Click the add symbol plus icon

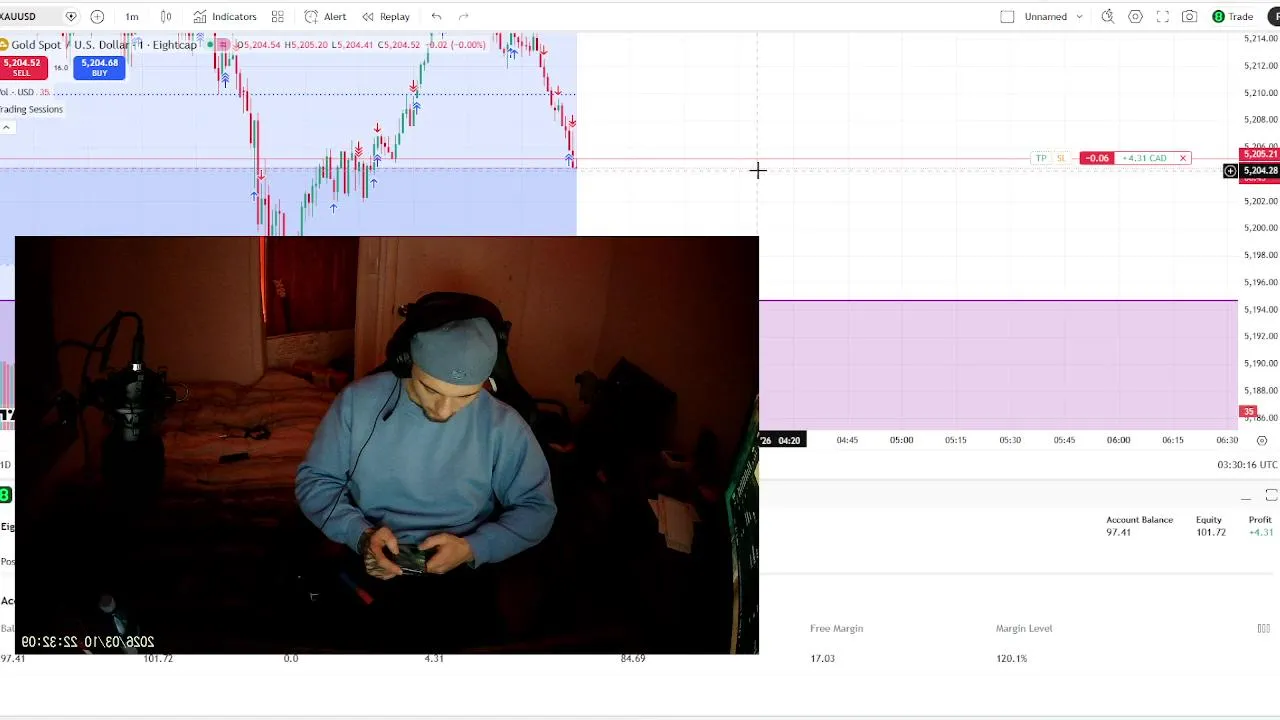coord(97,16)
